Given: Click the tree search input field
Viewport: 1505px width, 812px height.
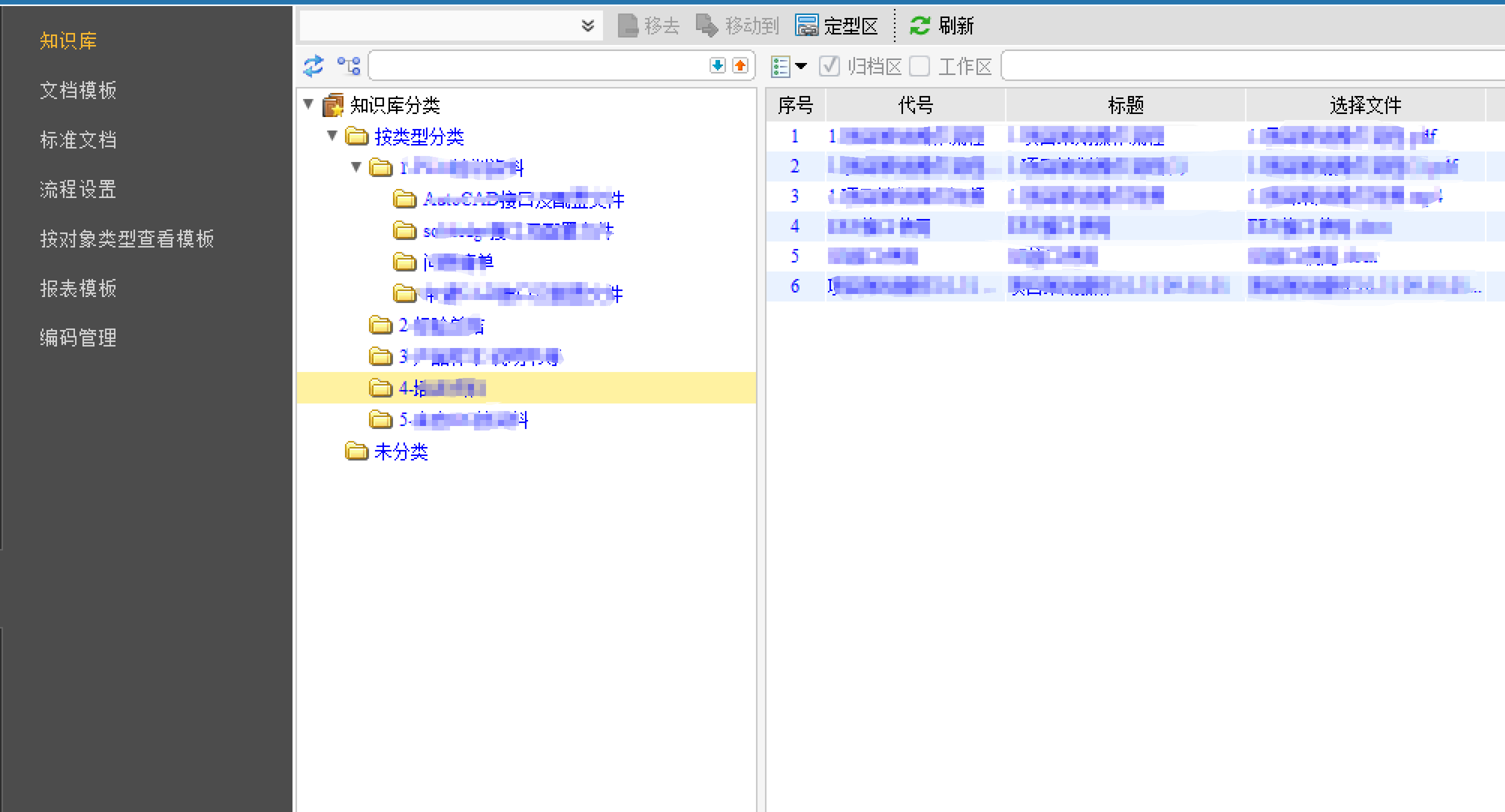Looking at the screenshot, I should [537, 66].
